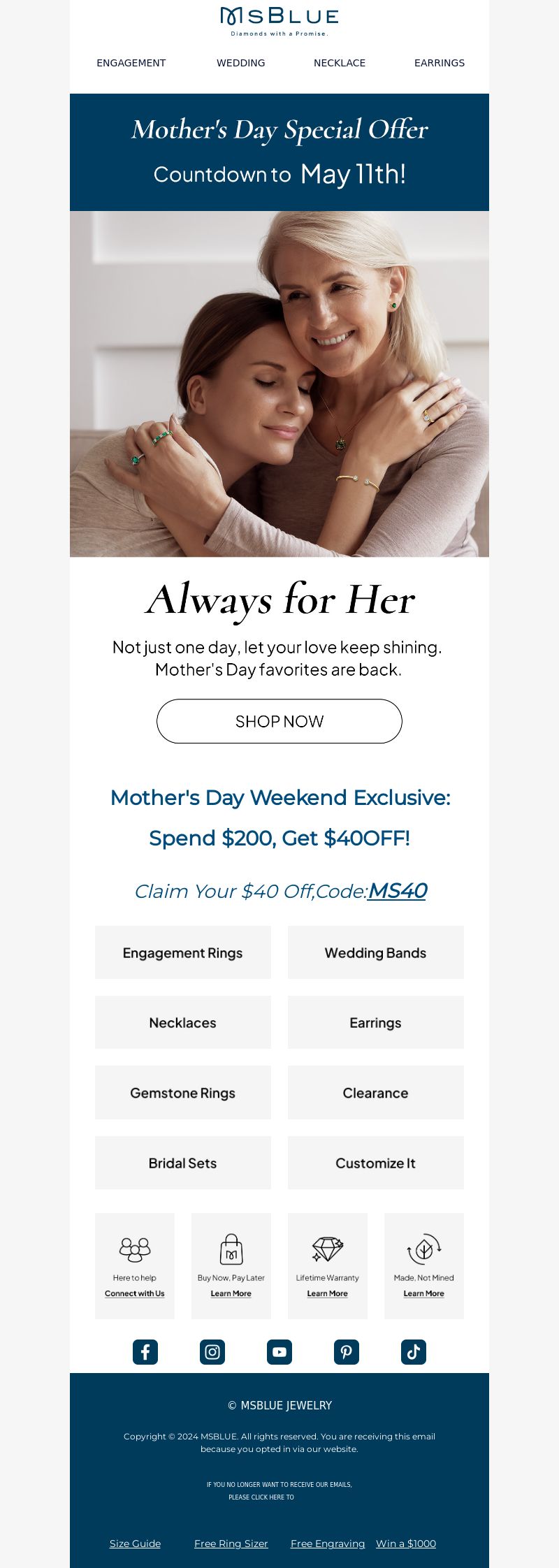The width and height of the screenshot is (559, 1568).
Task: Open the Facebook social icon
Action: (x=145, y=1352)
